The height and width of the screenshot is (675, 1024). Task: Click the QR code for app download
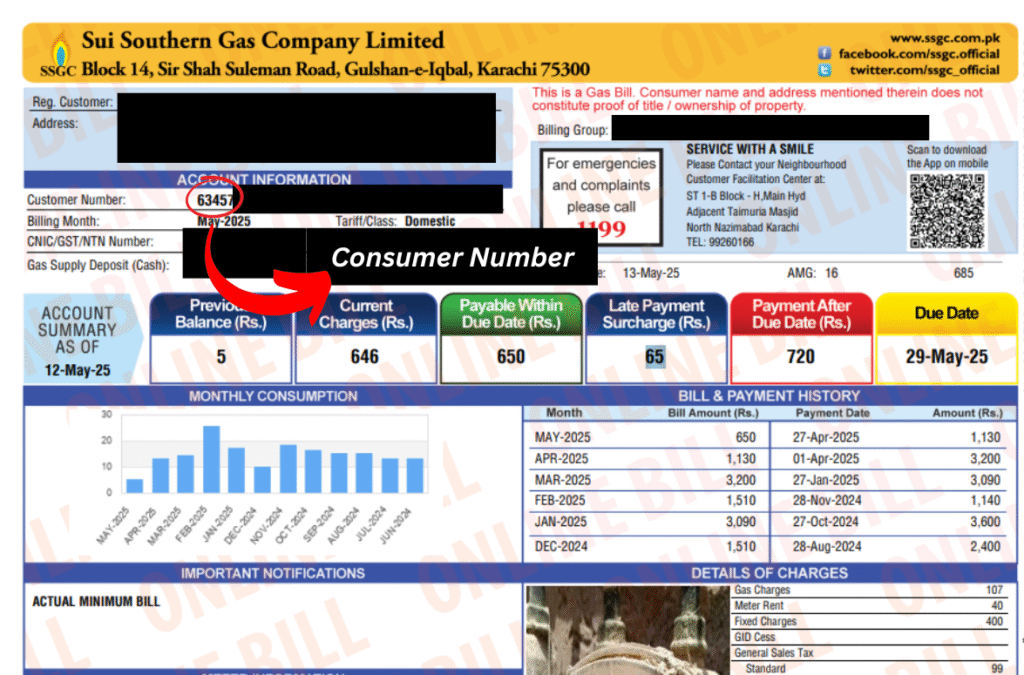click(x=946, y=211)
